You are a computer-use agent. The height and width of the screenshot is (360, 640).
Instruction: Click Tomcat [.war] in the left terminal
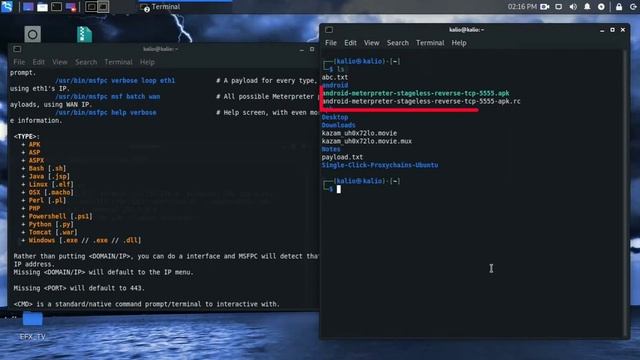pos(53,232)
